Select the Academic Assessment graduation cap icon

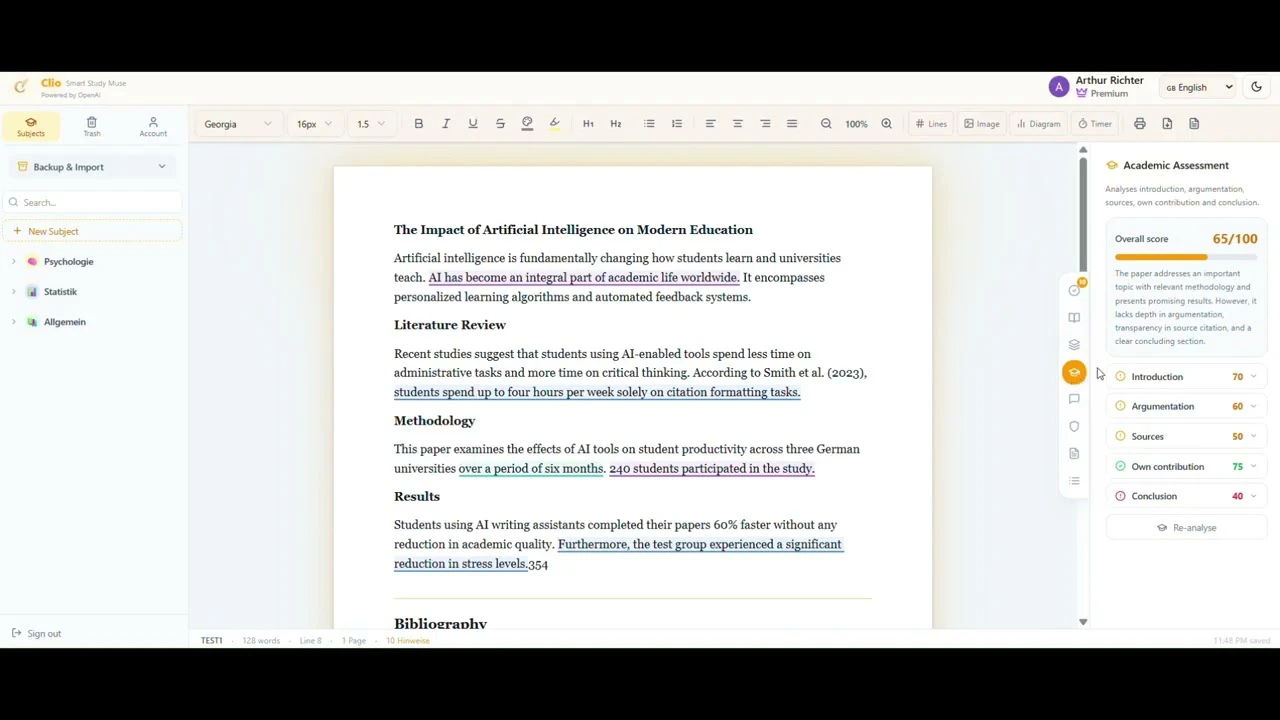tap(1074, 372)
